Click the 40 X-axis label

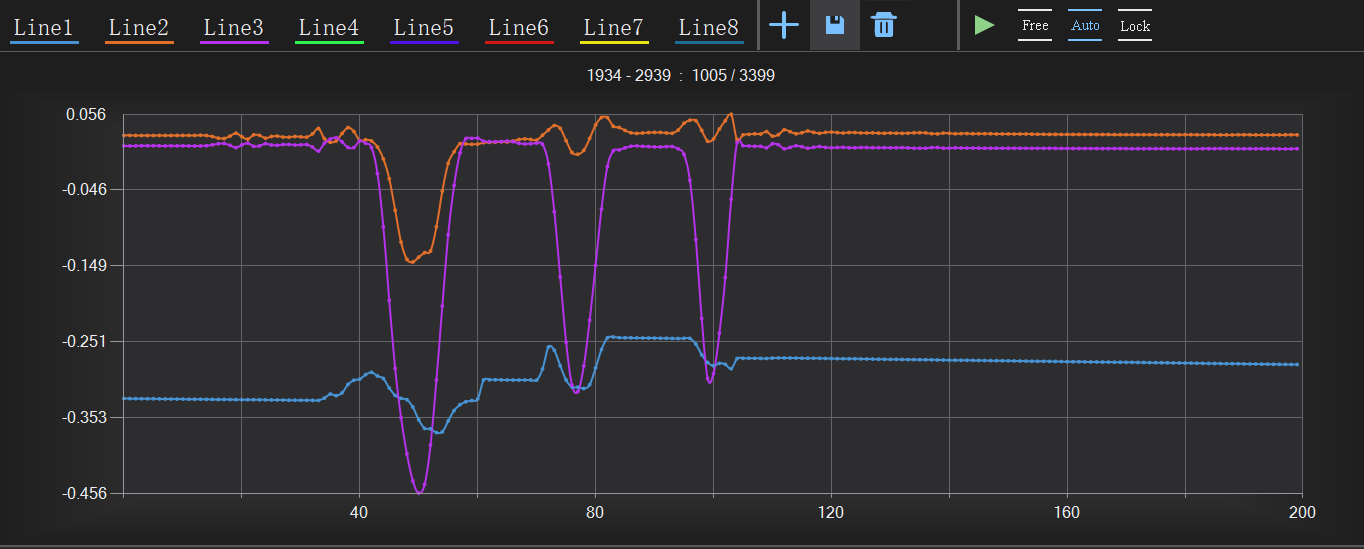click(x=359, y=512)
